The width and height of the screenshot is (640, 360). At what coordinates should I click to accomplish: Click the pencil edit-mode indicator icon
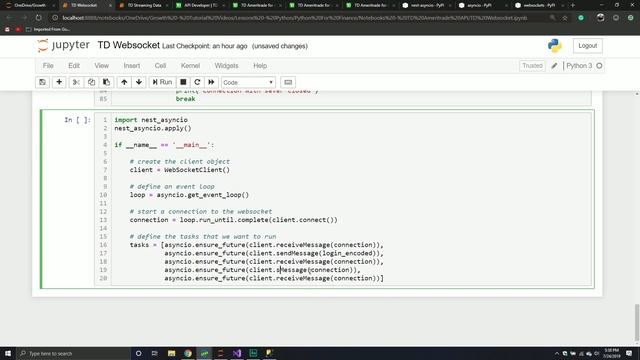point(554,66)
